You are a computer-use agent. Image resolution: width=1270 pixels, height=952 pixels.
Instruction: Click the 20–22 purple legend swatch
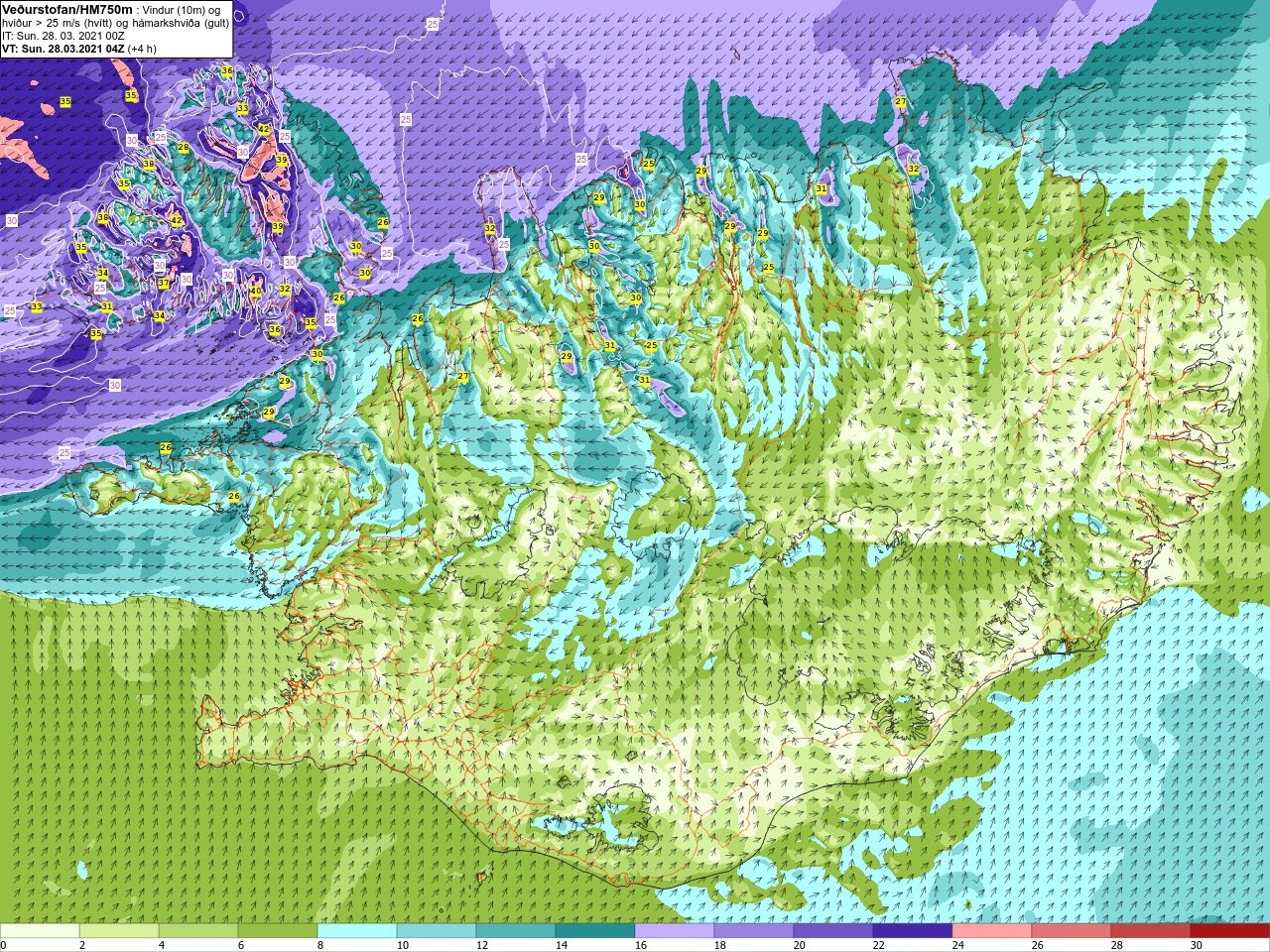(833, 931)
